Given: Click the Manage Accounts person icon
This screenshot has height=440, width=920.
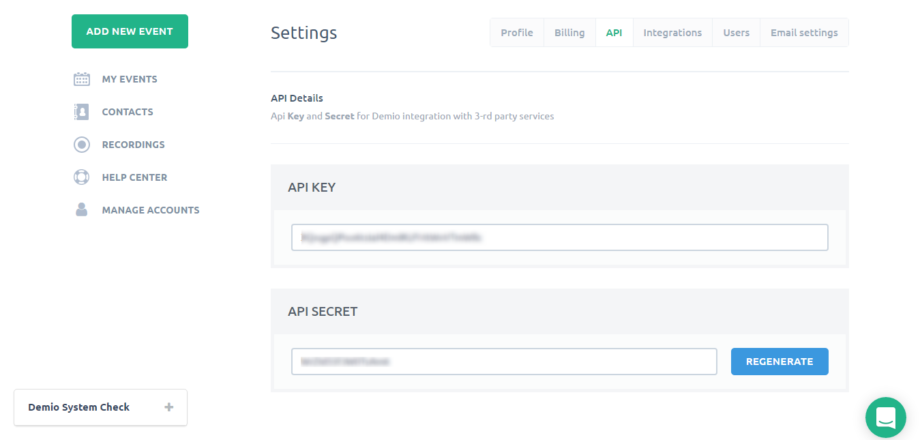Looking at the screenshot, I should (82, 210).
